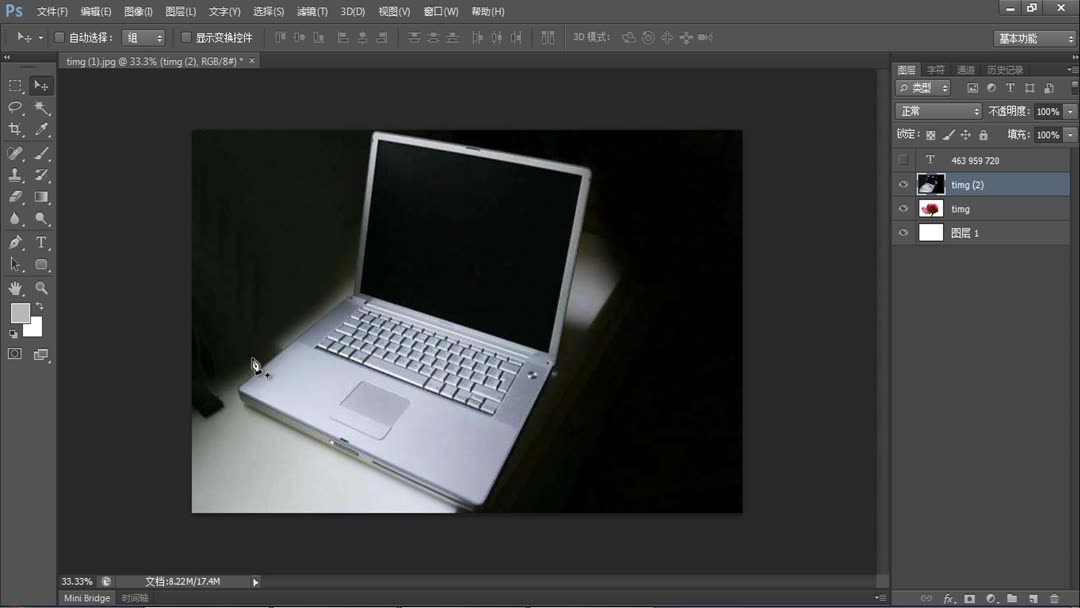The height and width of the screenshot is (608, 1080).
Task: Select the Clone Stamp tool
Action: tap(15, 175)
